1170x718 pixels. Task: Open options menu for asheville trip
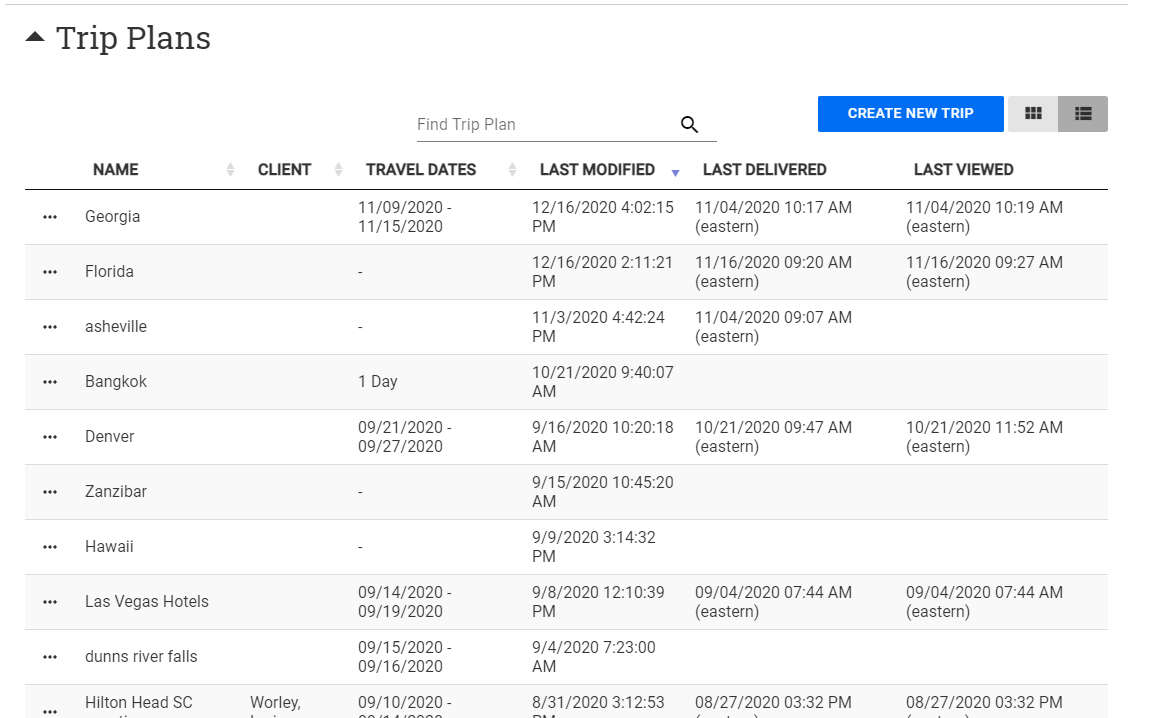pos(50,328)
